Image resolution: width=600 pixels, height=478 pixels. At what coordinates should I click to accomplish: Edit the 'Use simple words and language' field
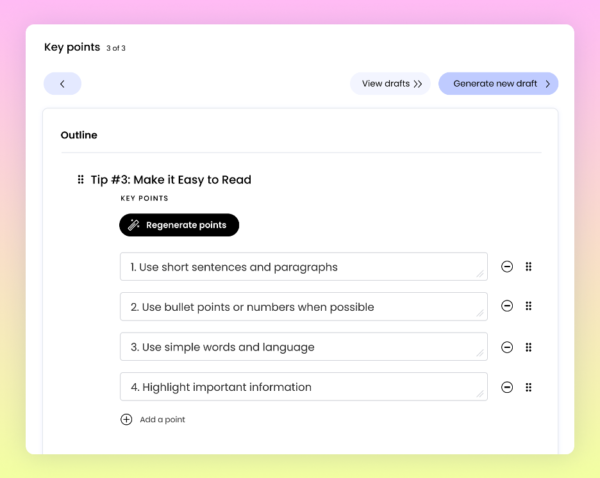[304, 347]
